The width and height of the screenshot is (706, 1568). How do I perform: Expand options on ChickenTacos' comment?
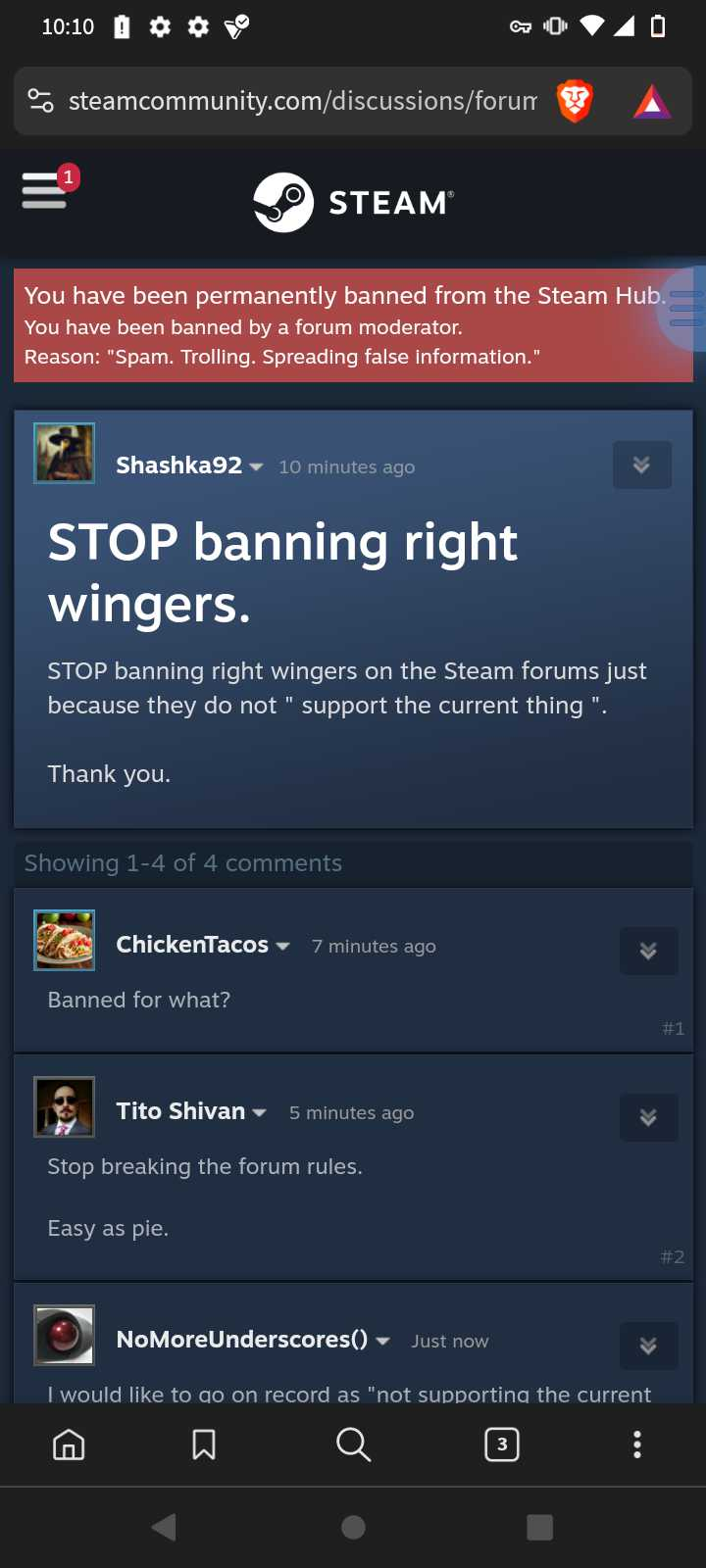[648, 951]
